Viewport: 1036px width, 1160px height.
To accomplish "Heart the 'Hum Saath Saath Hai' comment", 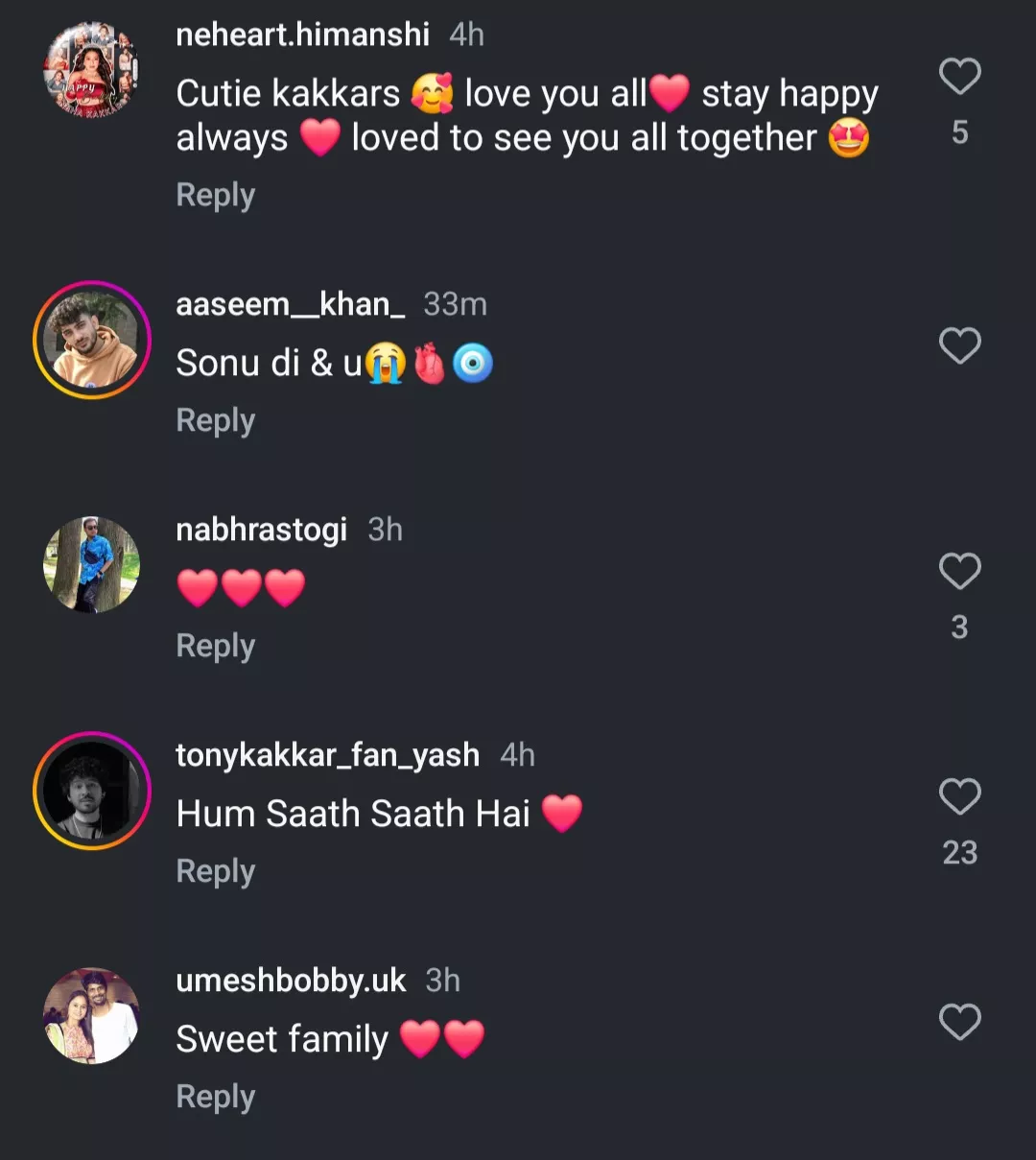I will pyautogui.click(x=959, y=796).
